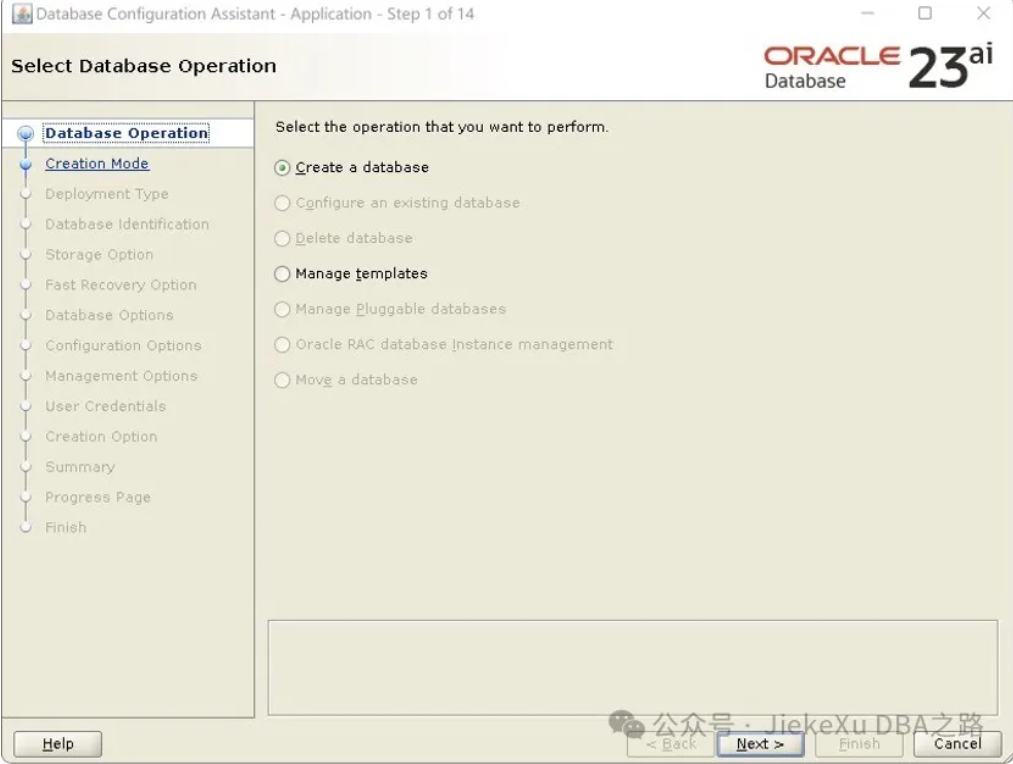Select Oracle RAC database instance management
Screen dimensions: 1013x764
point(282,345)
